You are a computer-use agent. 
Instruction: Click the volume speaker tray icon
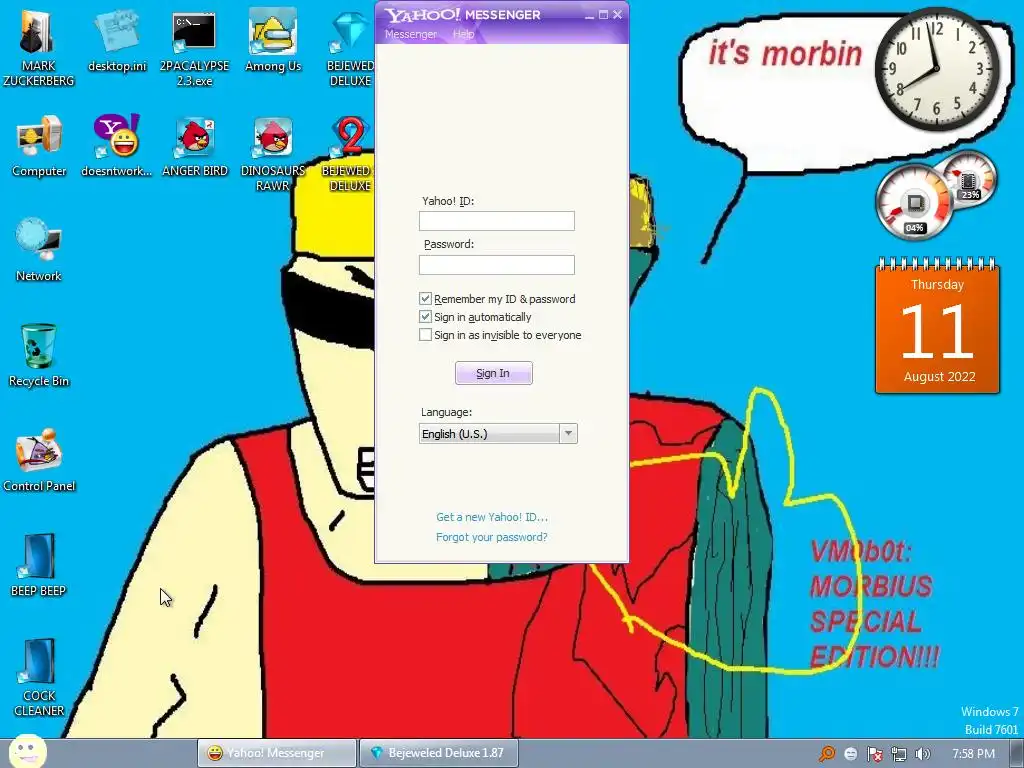click(922, 754)
